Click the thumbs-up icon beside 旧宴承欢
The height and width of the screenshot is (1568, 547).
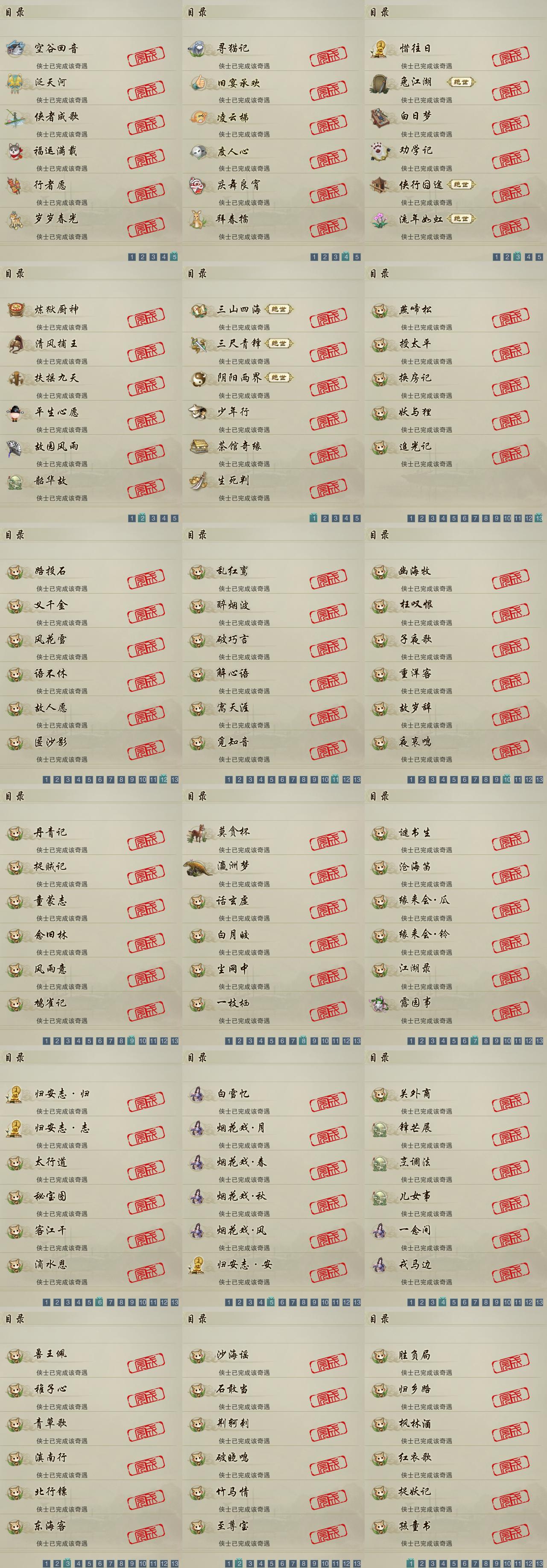point(198,83)
